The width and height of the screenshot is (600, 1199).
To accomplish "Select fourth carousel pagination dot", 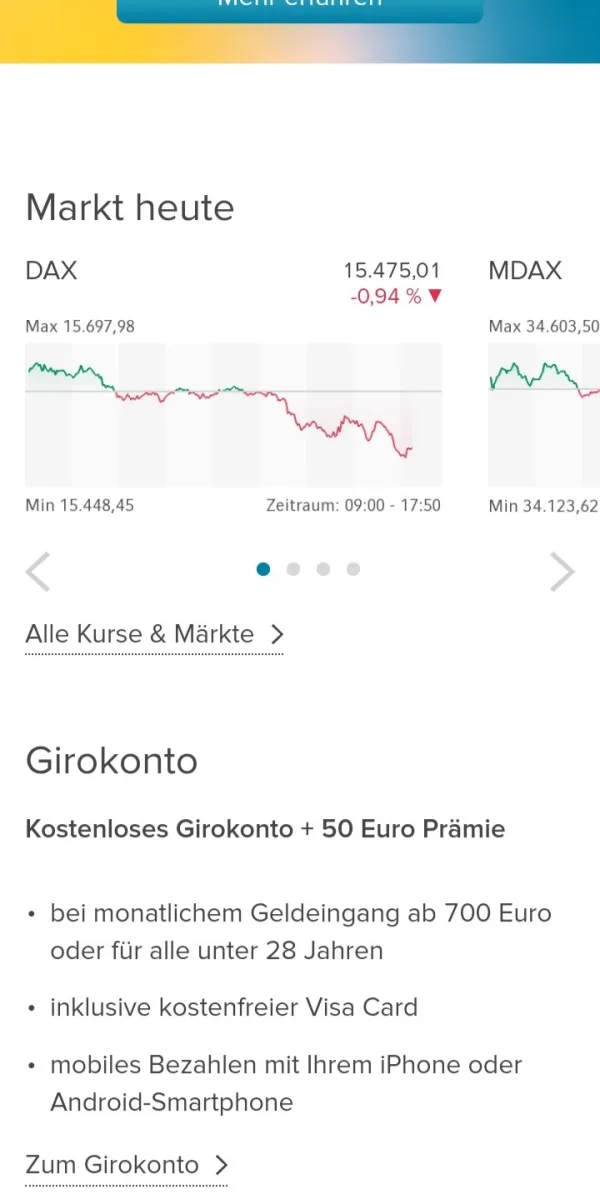I will (353, 569).
